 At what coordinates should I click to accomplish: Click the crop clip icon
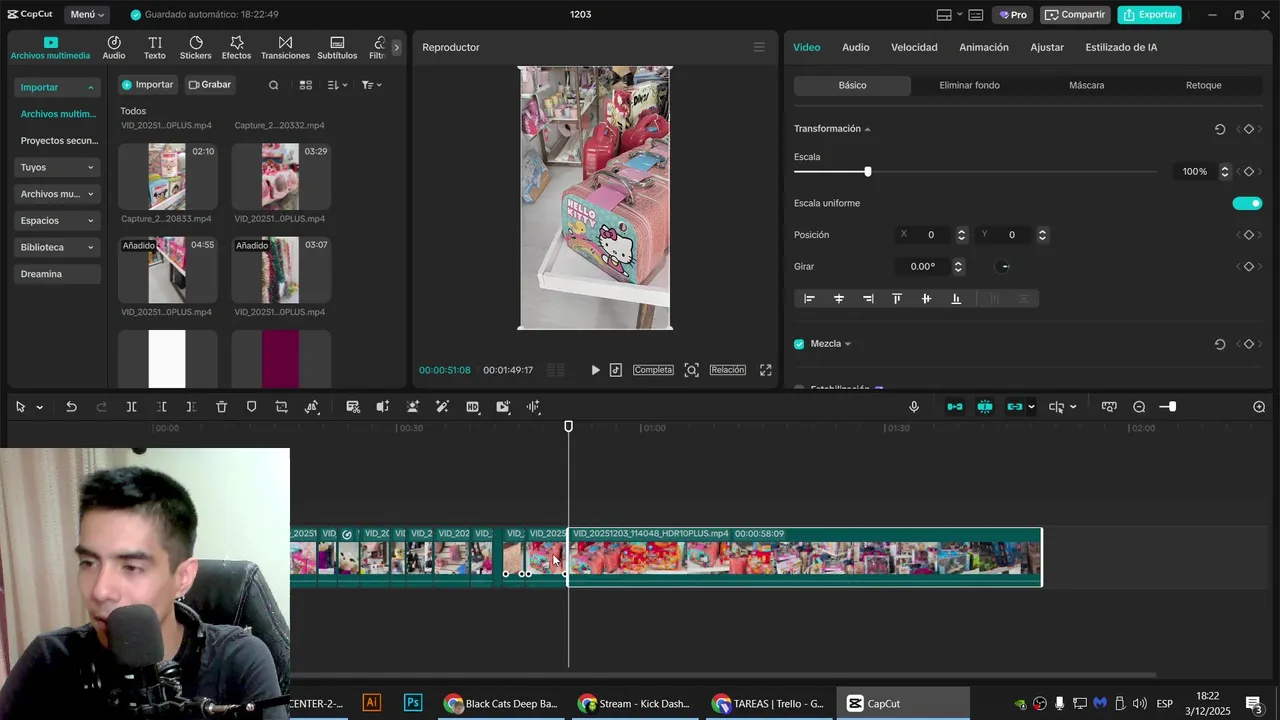point(281,407)
